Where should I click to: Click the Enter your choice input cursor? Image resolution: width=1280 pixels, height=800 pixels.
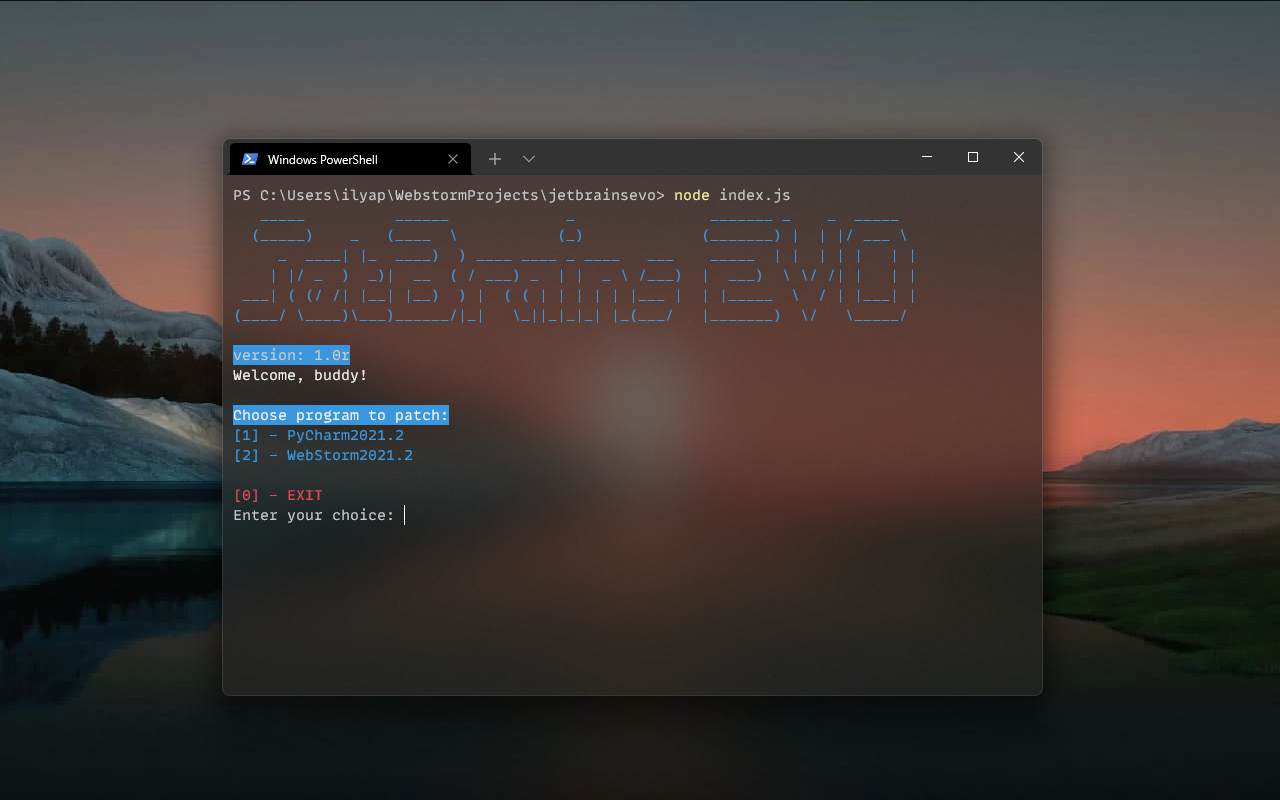404,515
